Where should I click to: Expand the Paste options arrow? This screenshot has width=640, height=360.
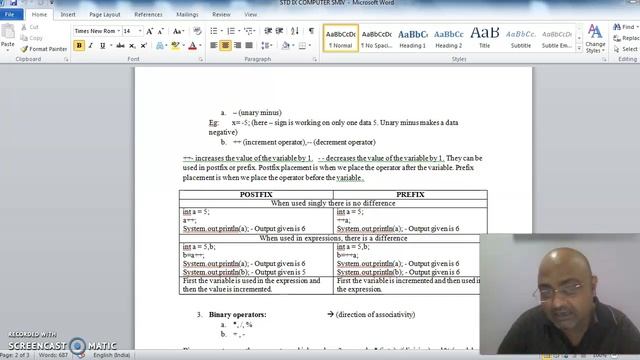coord(8,51)
